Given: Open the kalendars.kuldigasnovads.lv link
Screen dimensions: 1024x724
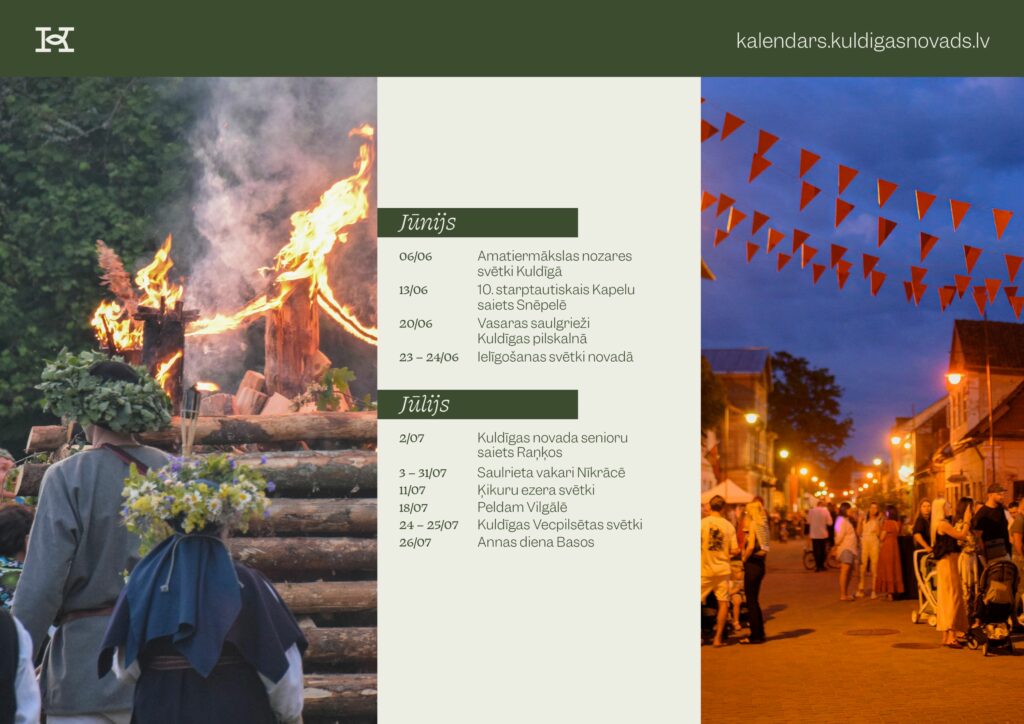Looking at the screenshot, I should click(862, 41).
